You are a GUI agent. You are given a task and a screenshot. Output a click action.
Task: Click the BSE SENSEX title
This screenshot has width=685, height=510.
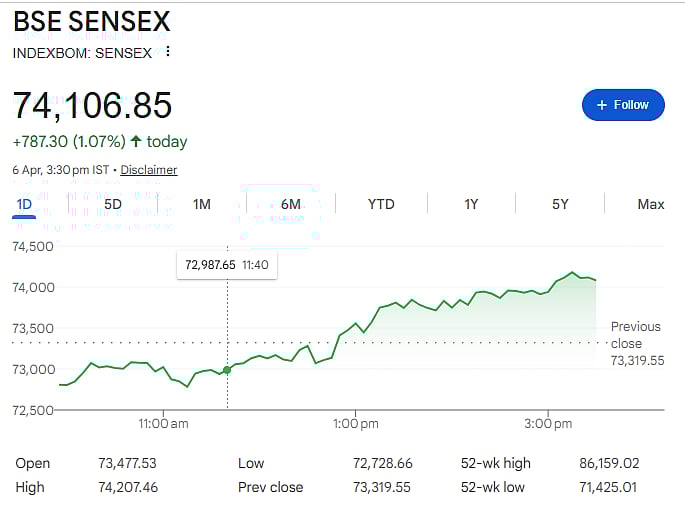92,21
